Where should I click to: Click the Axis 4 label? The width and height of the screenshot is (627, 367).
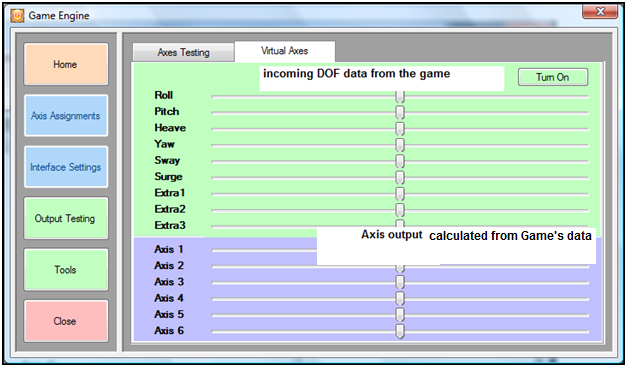tap(169, 299)
